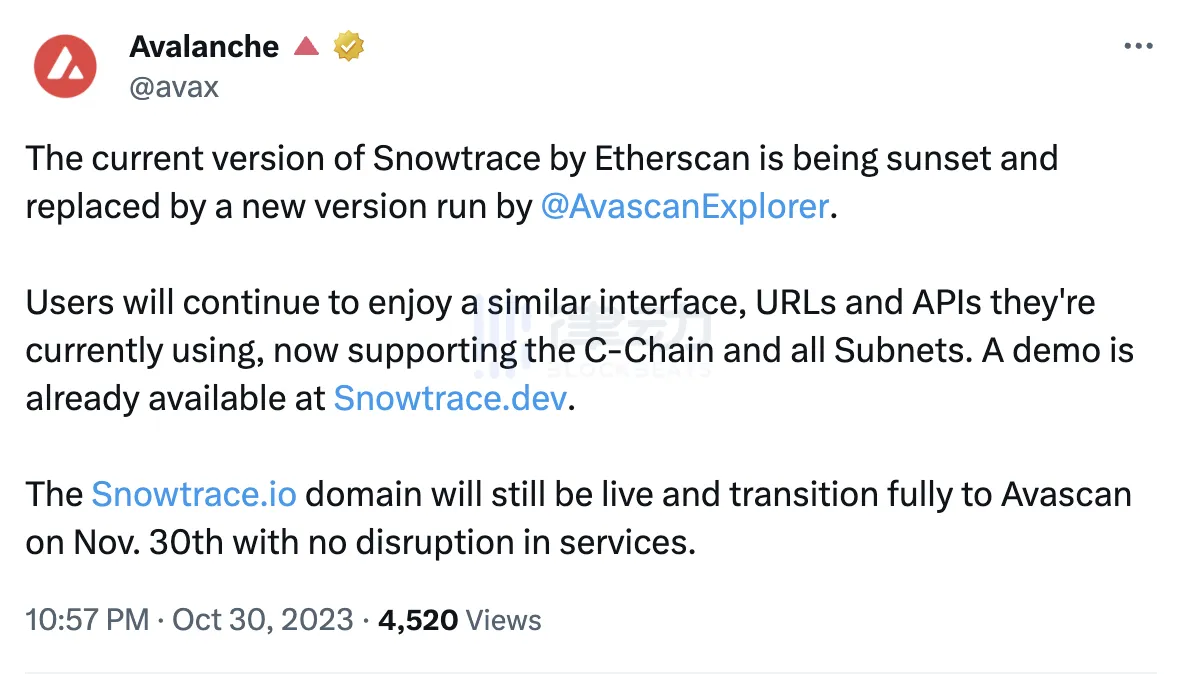Click the 10:57 PM timestamp

pos(88,619)
